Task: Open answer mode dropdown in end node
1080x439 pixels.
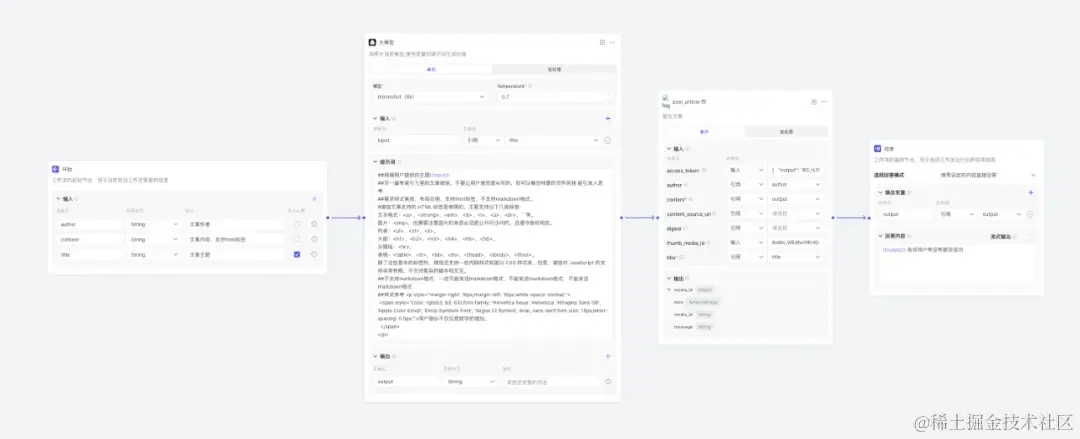Action: (988, 175)
